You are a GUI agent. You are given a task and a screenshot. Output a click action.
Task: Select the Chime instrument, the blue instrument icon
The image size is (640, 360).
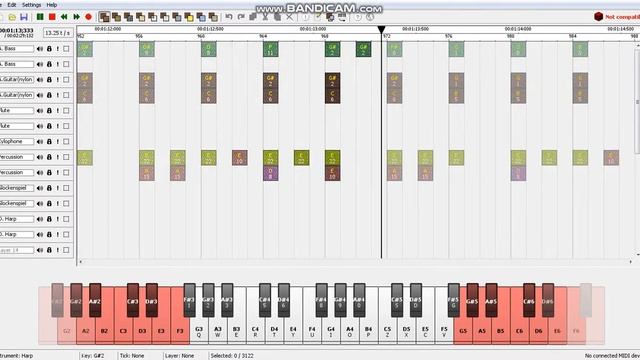pyautogui.click(x=201, y=17)
